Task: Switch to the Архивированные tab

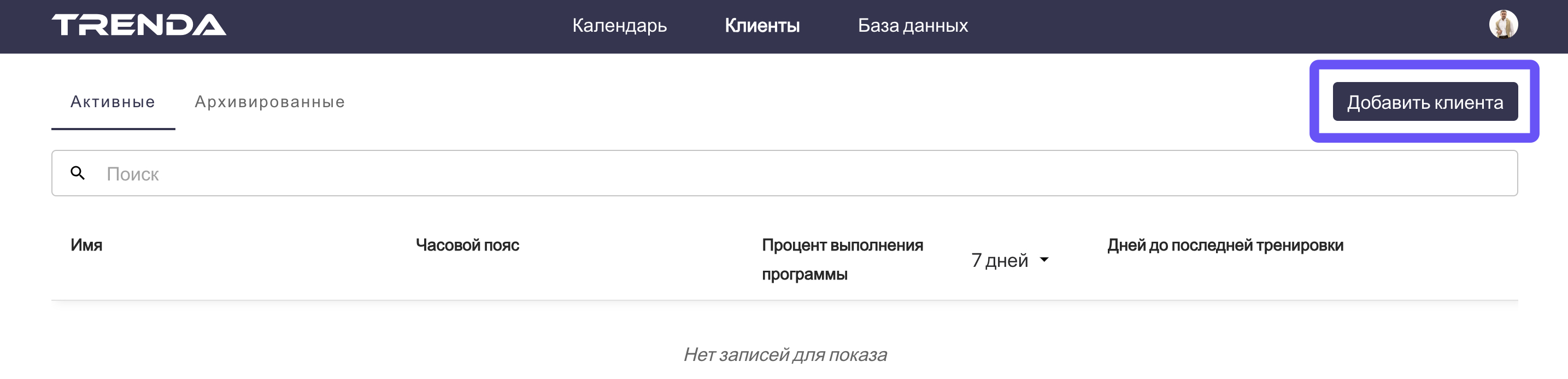Action: (269, 102)
